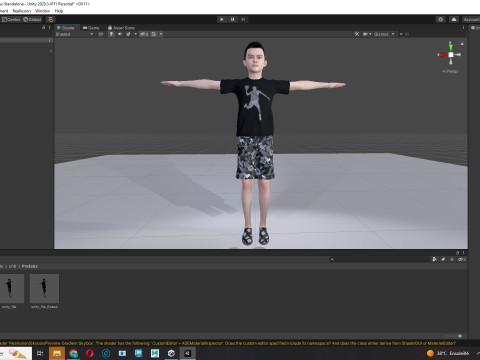The height and width of the screenshot is (360, 480).
Task: Open the weather widget in the taskbar
Action: [x=448, y=353]
